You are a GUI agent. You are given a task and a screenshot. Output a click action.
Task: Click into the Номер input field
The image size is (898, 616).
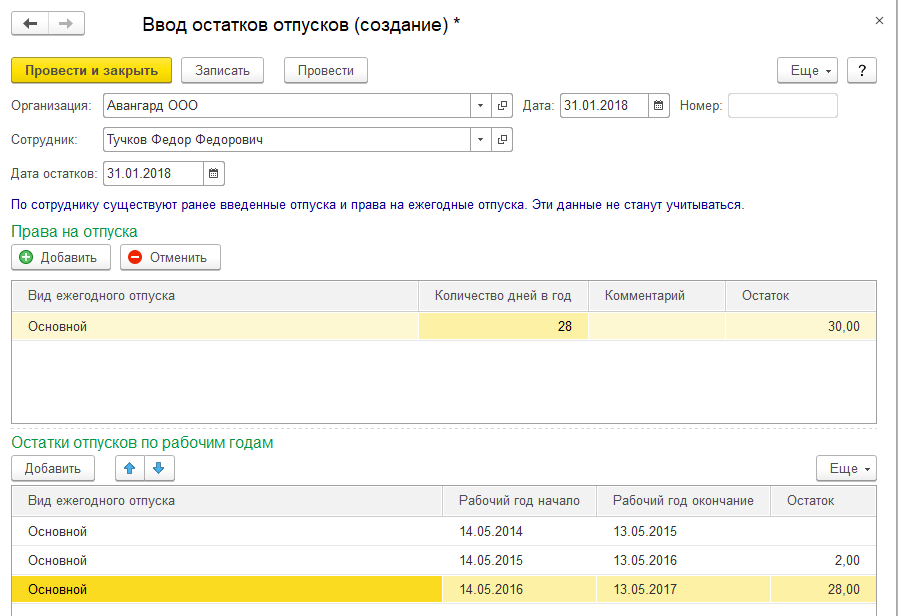point(782,105)
